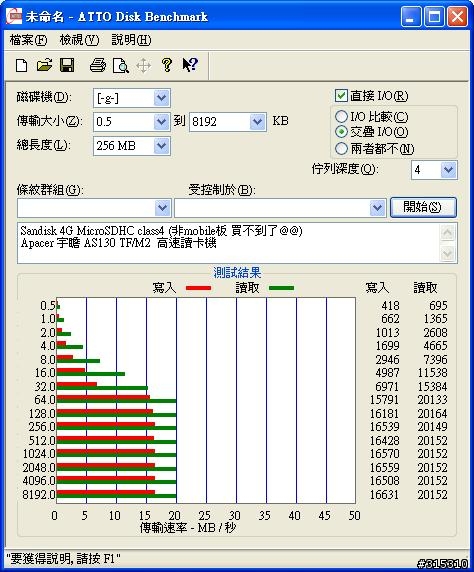Screen dimensions: 474x572
Task: Toggle the 直接 I/O checkbox
Action: tap(341, 96)
